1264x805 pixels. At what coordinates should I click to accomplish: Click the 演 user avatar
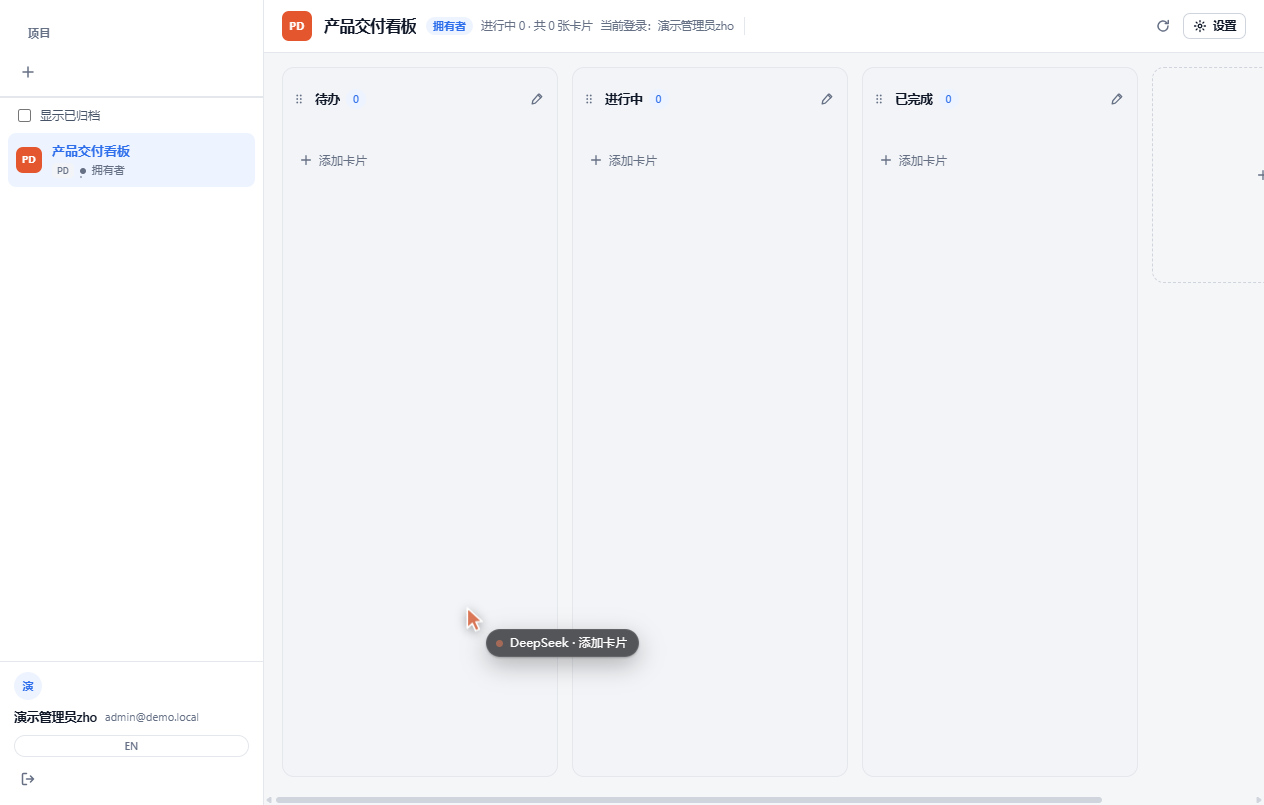click(x=28, y=686)
